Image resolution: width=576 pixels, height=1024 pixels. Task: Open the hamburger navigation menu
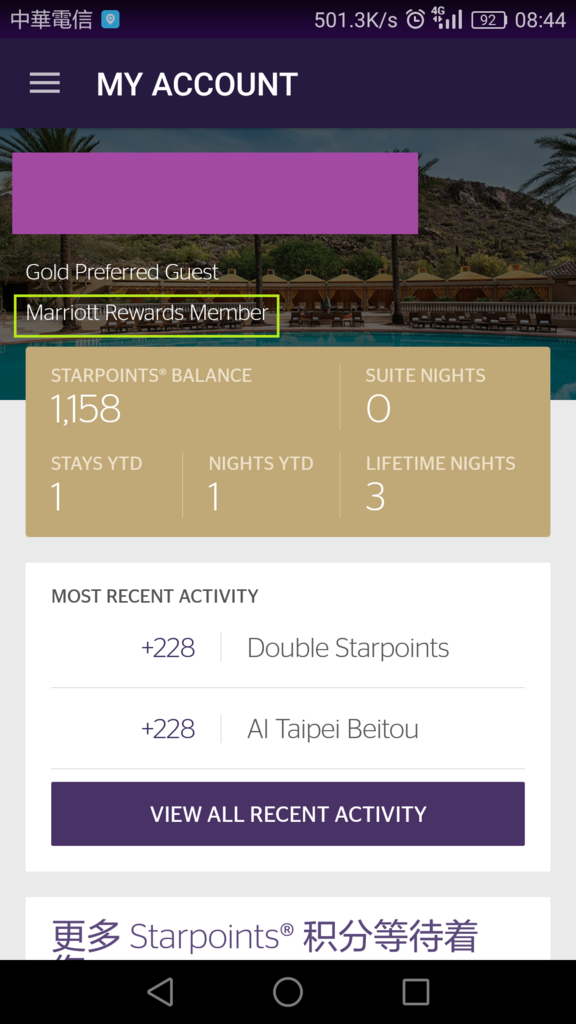click(x=44, y=84)
